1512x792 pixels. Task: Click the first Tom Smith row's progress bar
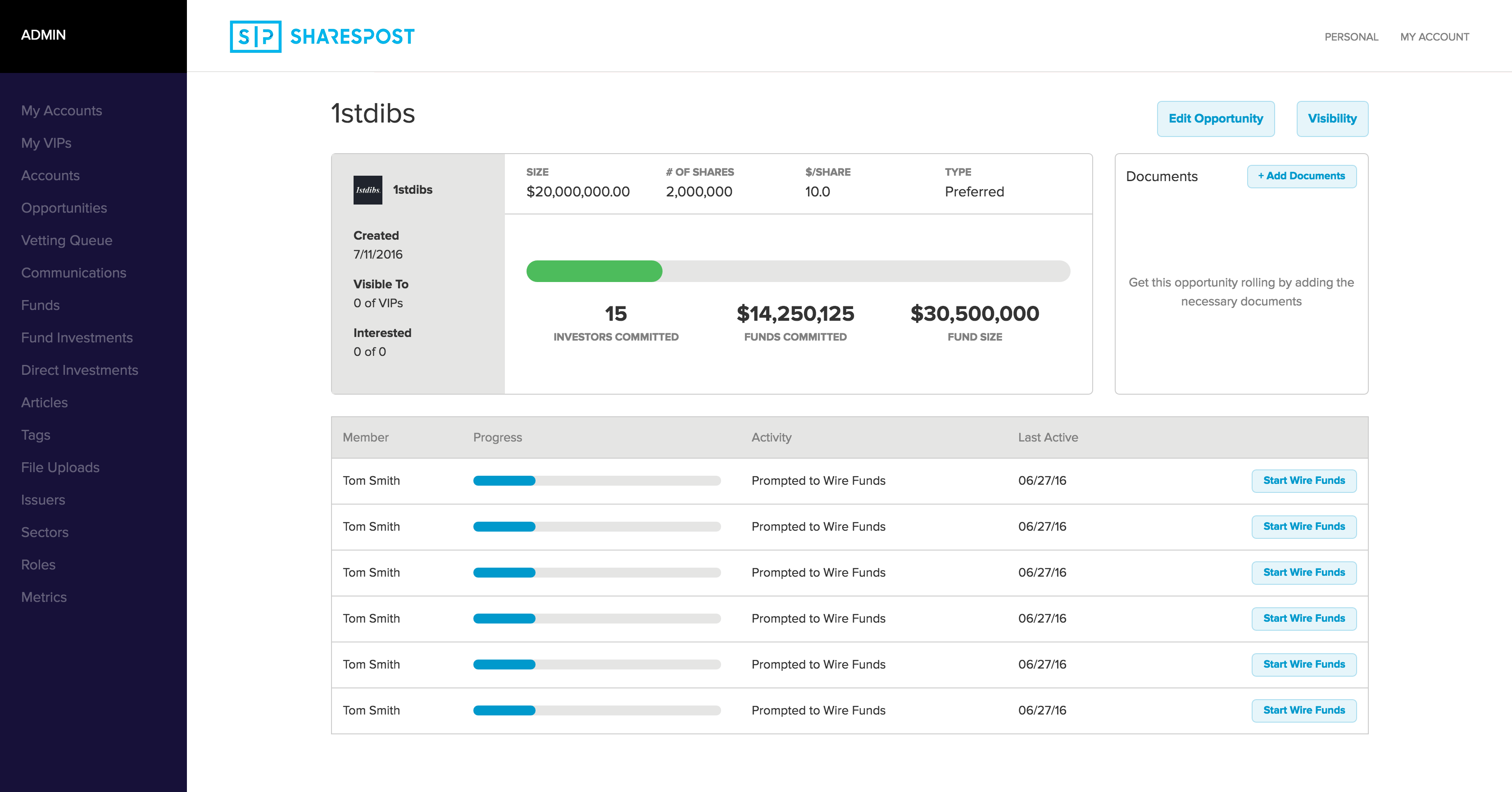coord(597,481)
